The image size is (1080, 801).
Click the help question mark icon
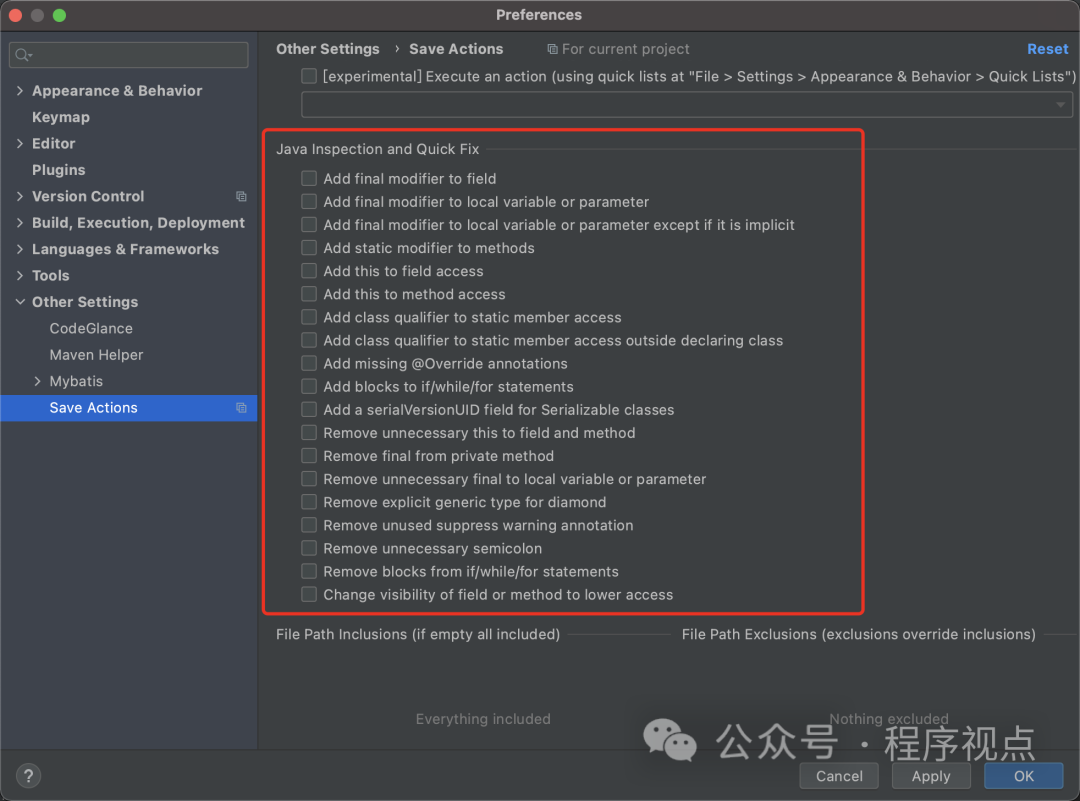28,776
